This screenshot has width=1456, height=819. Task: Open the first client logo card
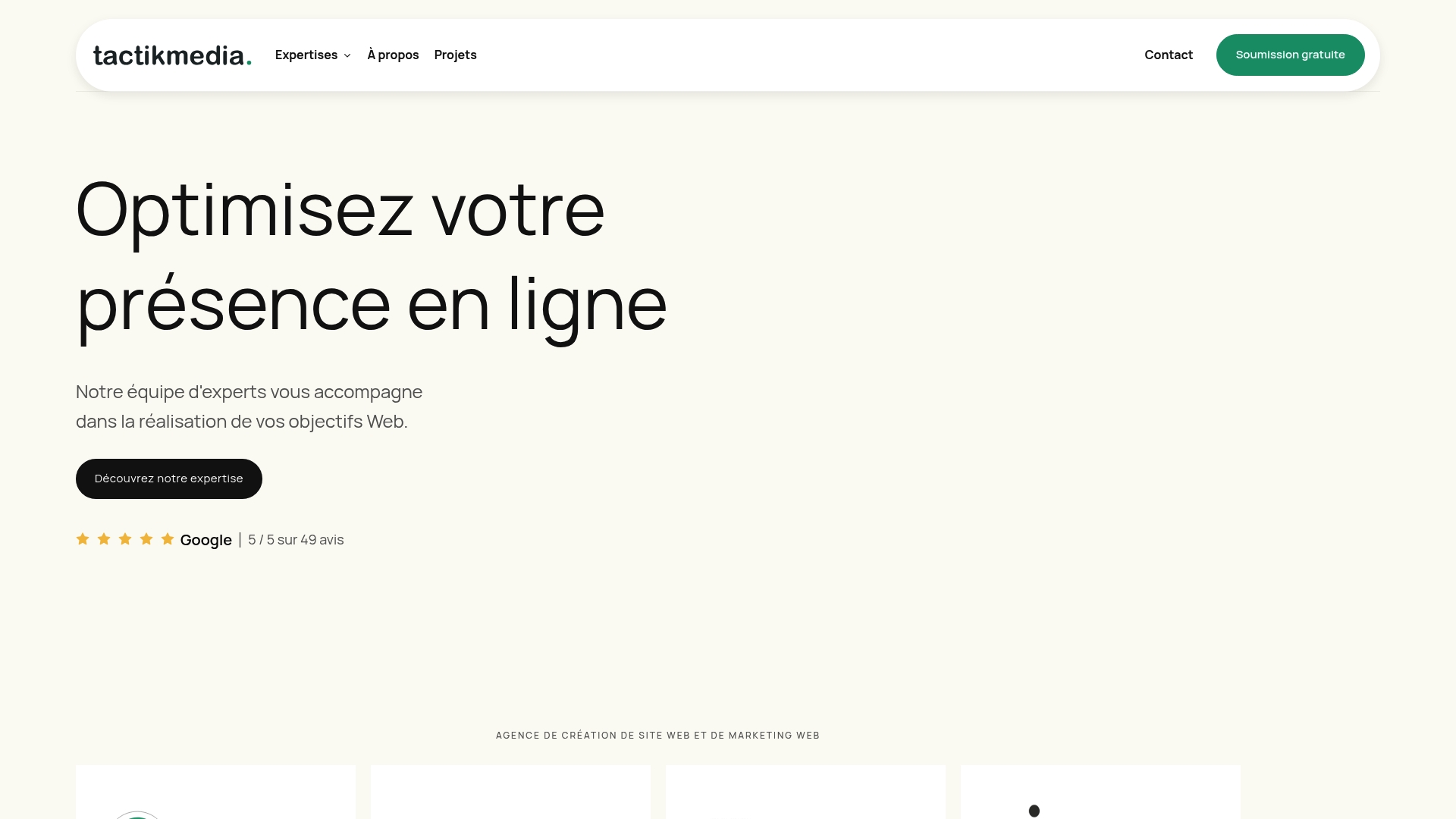(215, 792)
